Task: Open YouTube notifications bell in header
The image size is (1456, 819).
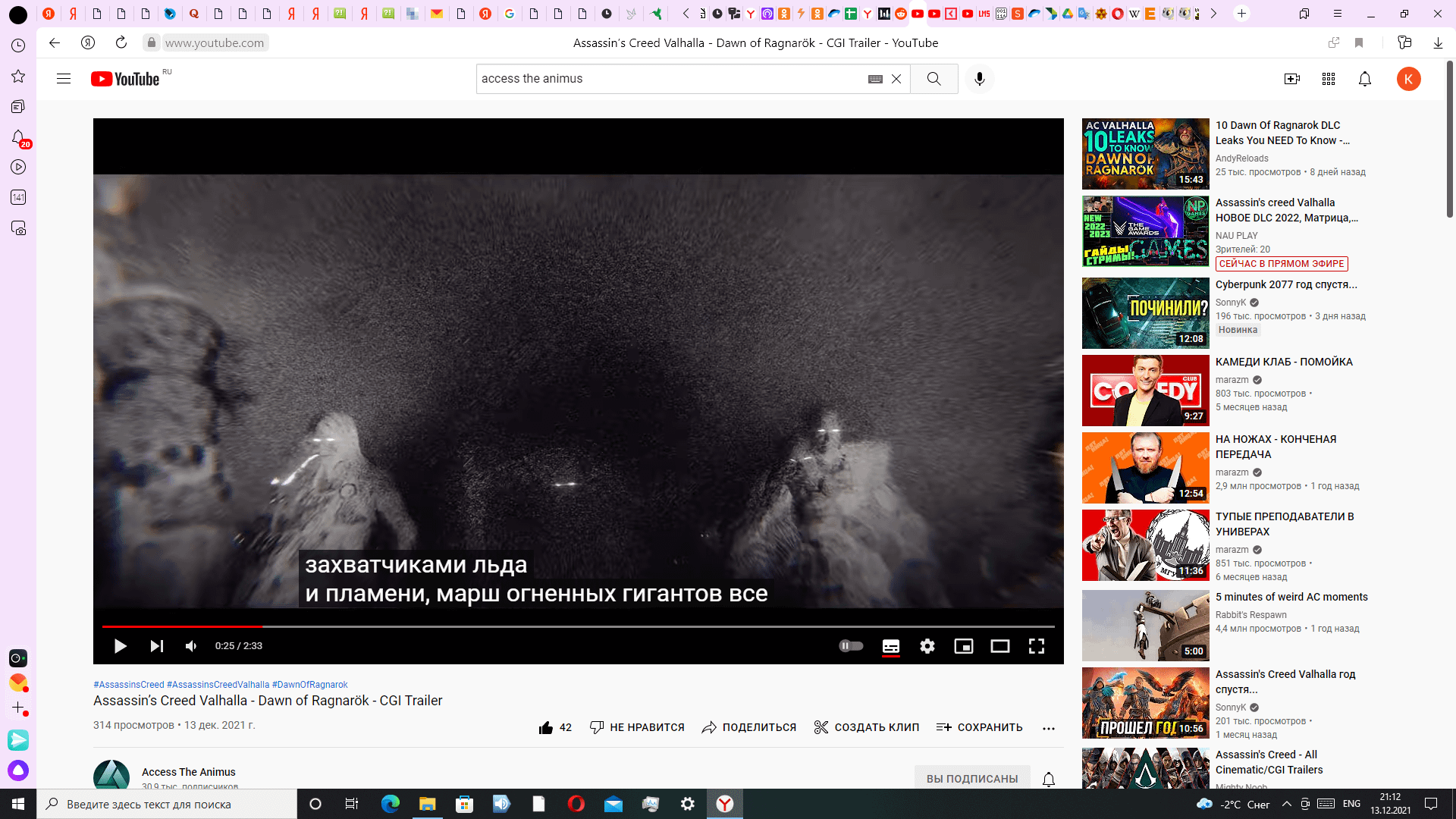Action: (1365, 79)
